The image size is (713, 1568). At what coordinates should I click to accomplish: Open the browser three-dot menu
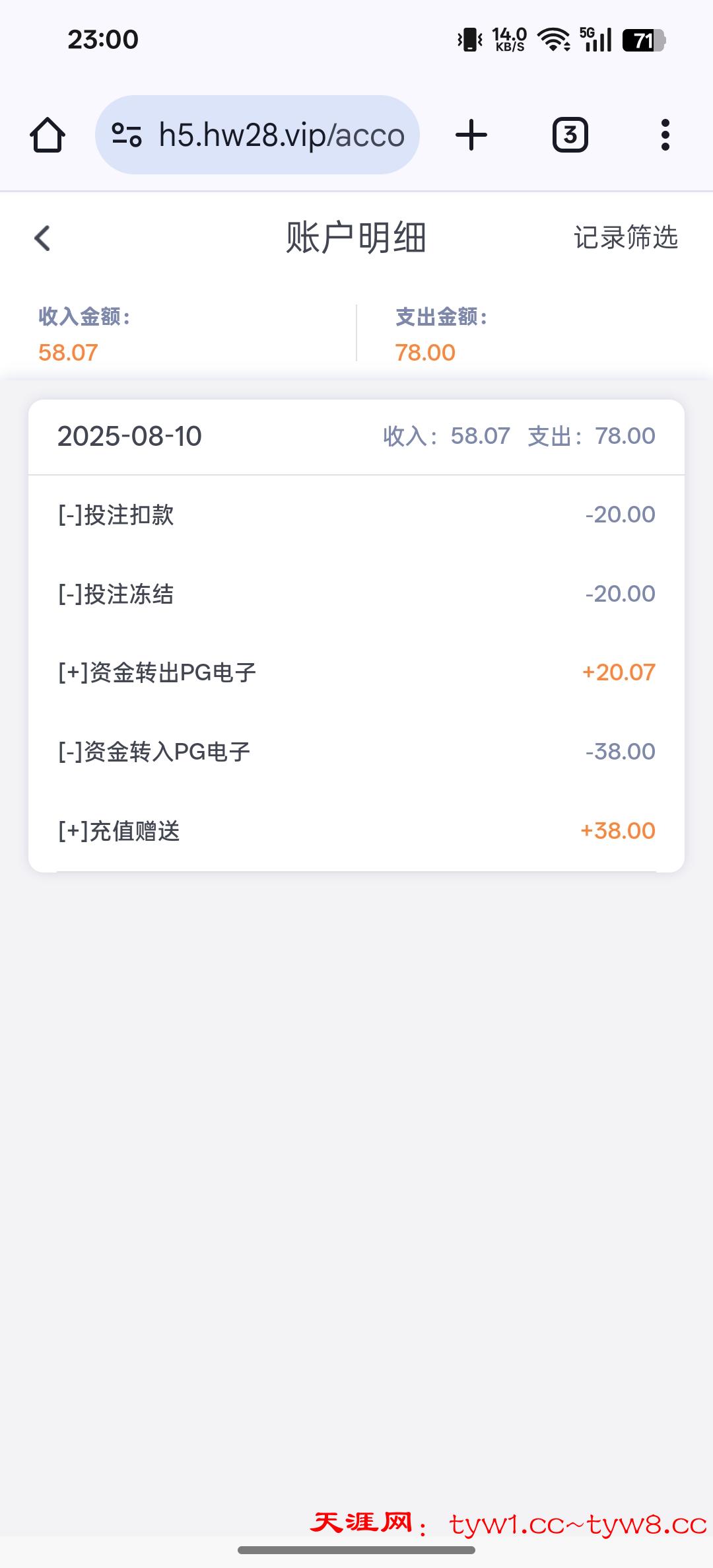(x=665, y=135)
